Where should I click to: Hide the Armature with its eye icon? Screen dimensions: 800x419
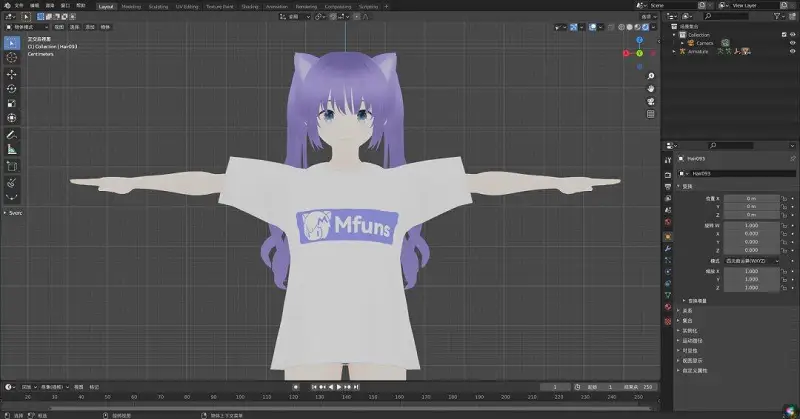792,51
